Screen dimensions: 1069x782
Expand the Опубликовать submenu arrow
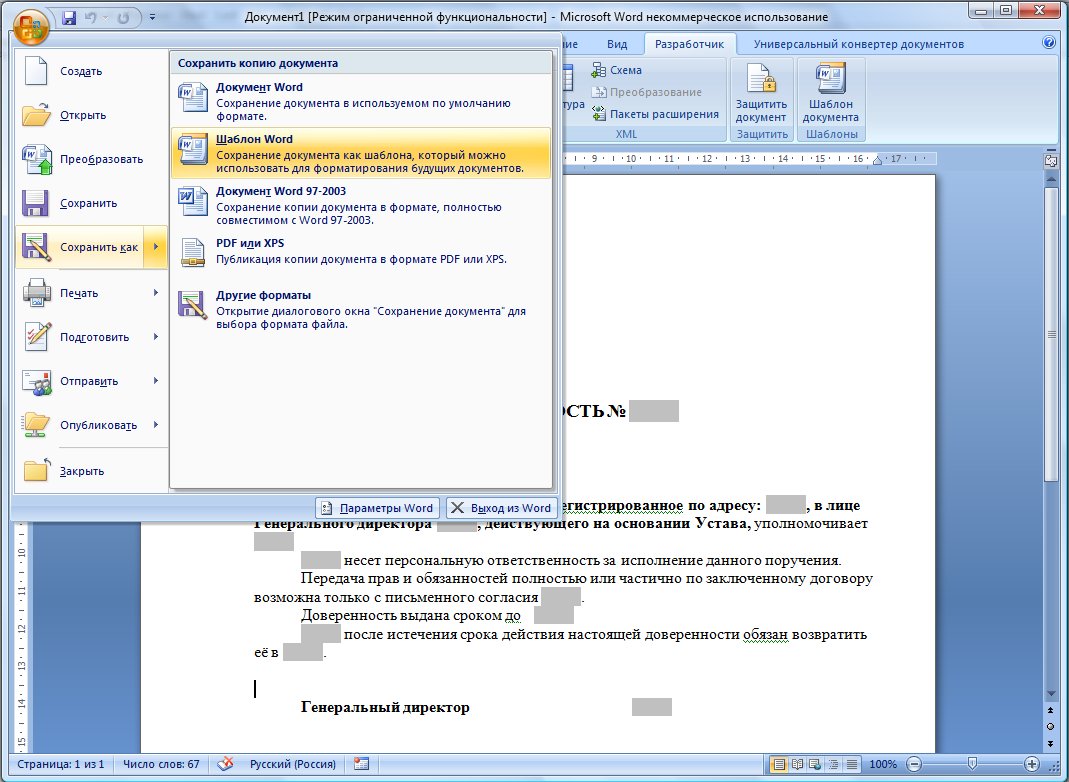[x=156, y=425]
